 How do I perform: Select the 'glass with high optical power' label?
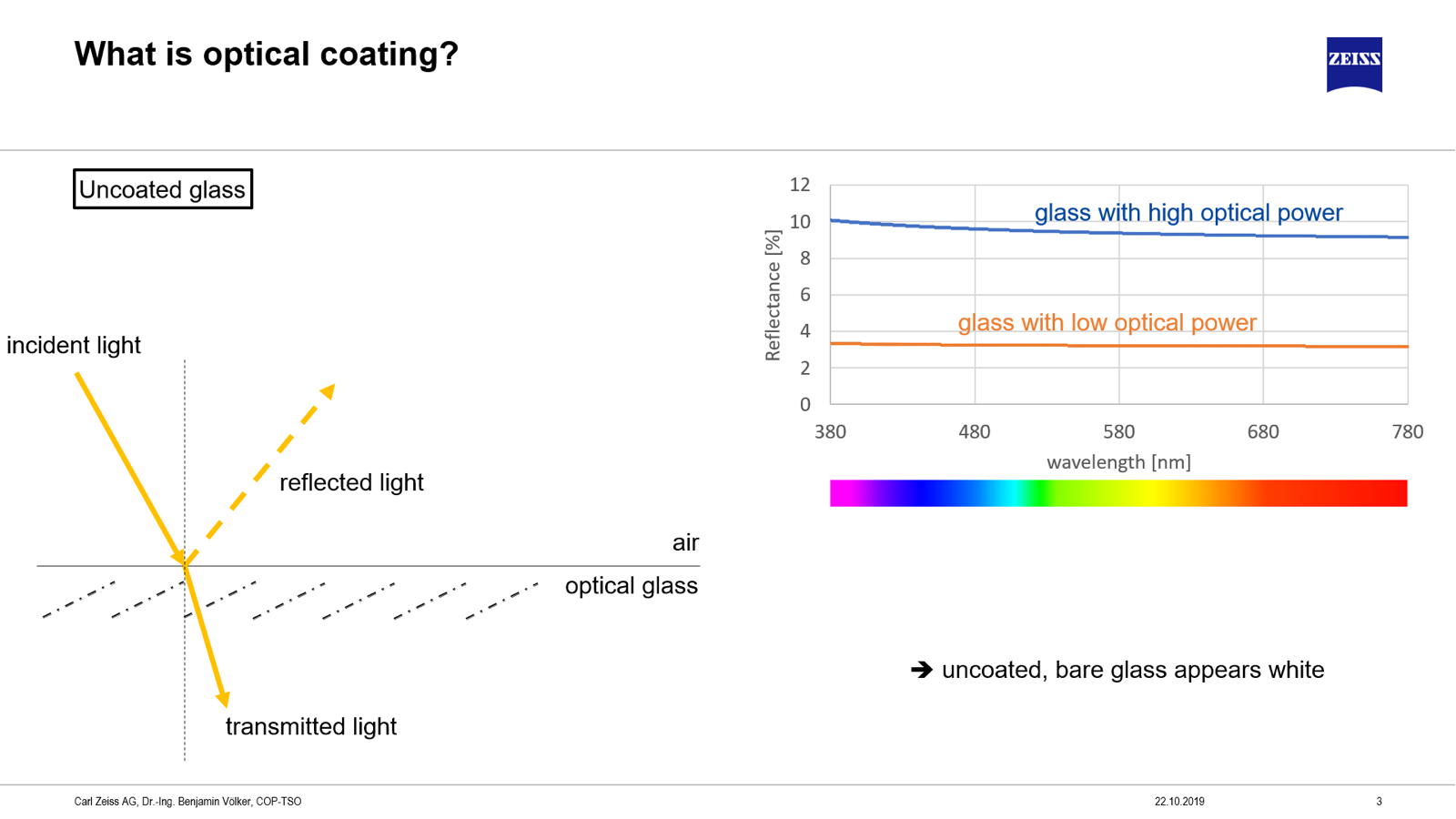tap(1188, 213)
